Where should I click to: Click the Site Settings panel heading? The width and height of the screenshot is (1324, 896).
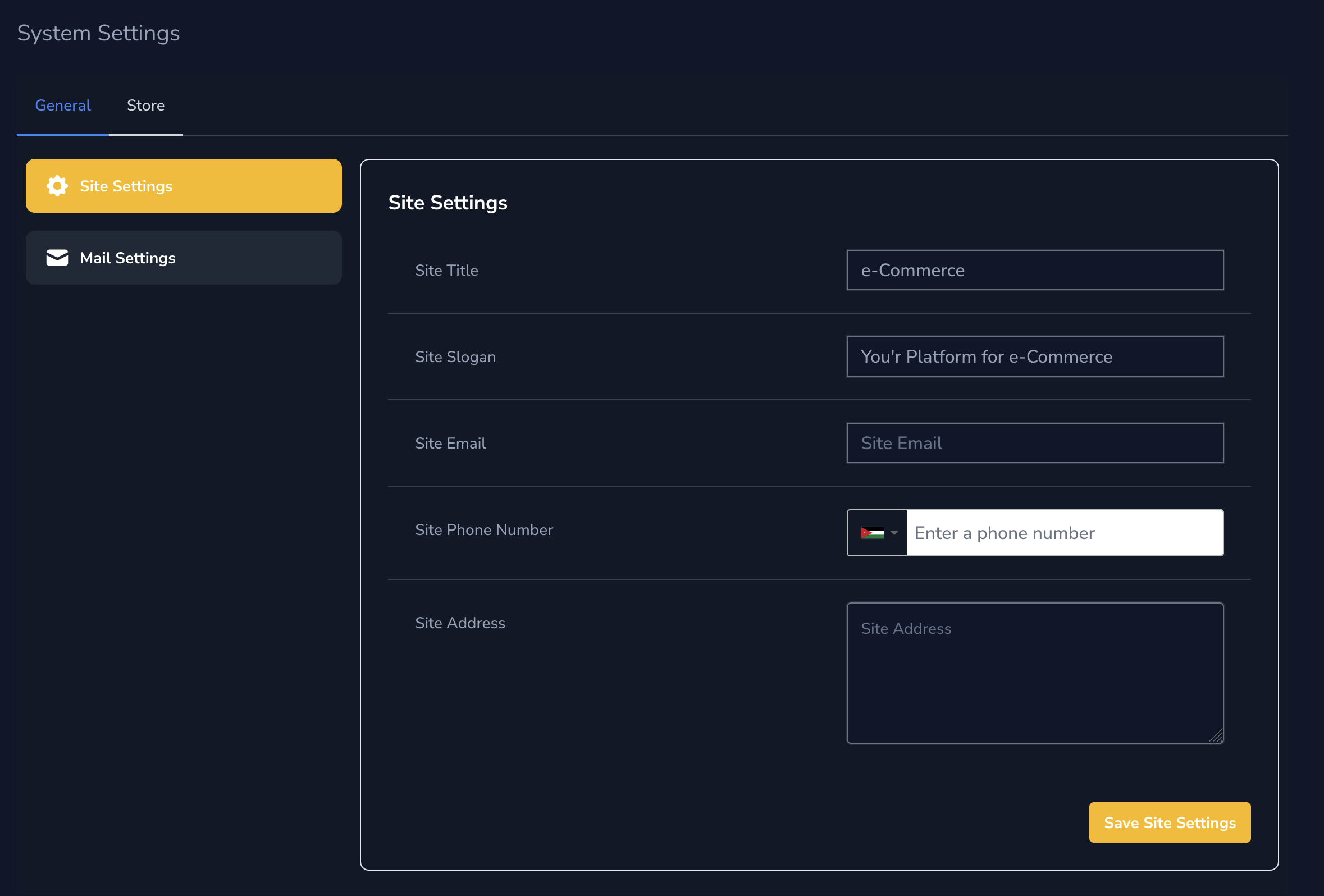[x=449, y=203]
